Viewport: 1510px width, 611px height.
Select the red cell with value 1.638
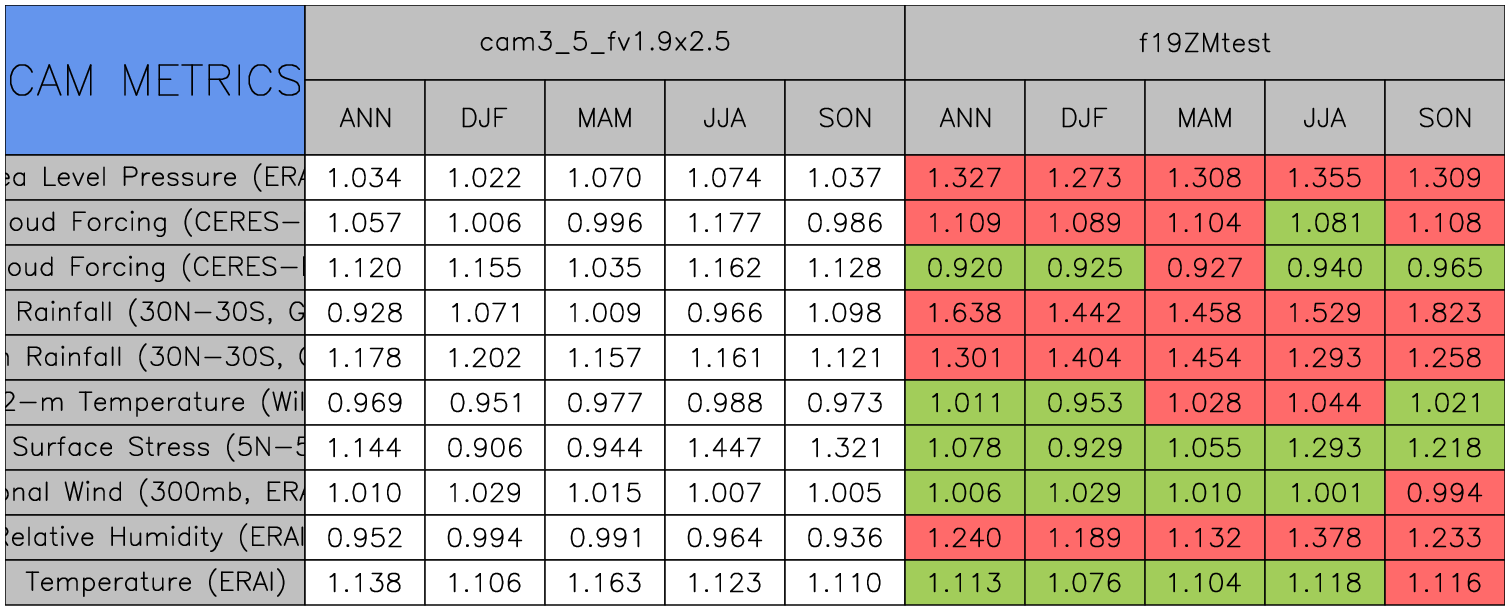(965, 313)
